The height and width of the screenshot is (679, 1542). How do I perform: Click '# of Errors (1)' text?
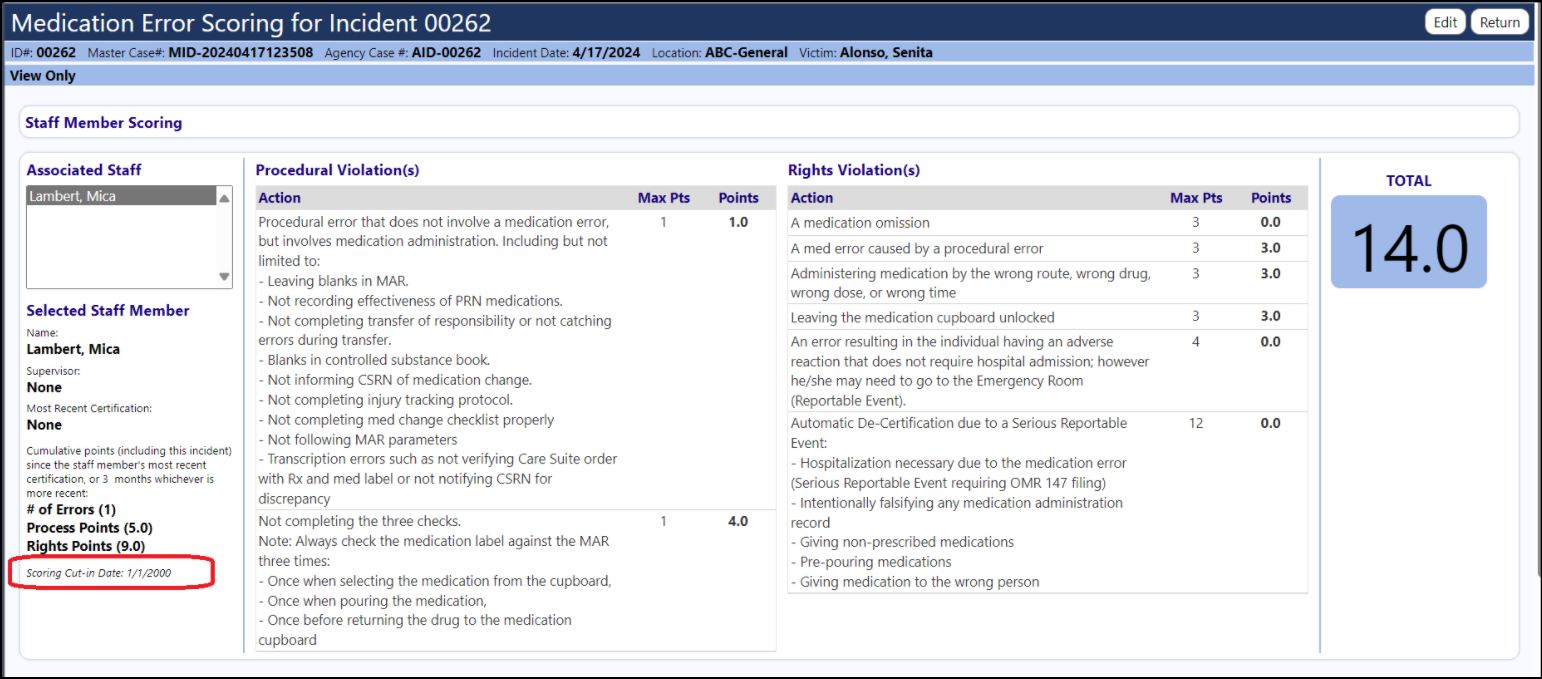[71, 509]
